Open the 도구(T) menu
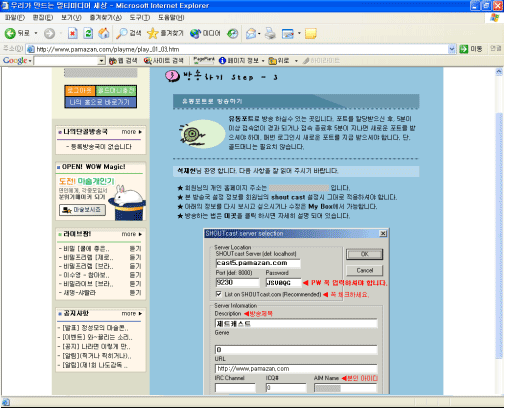Viewport: 505px width, 408px height. click(140, 17)
